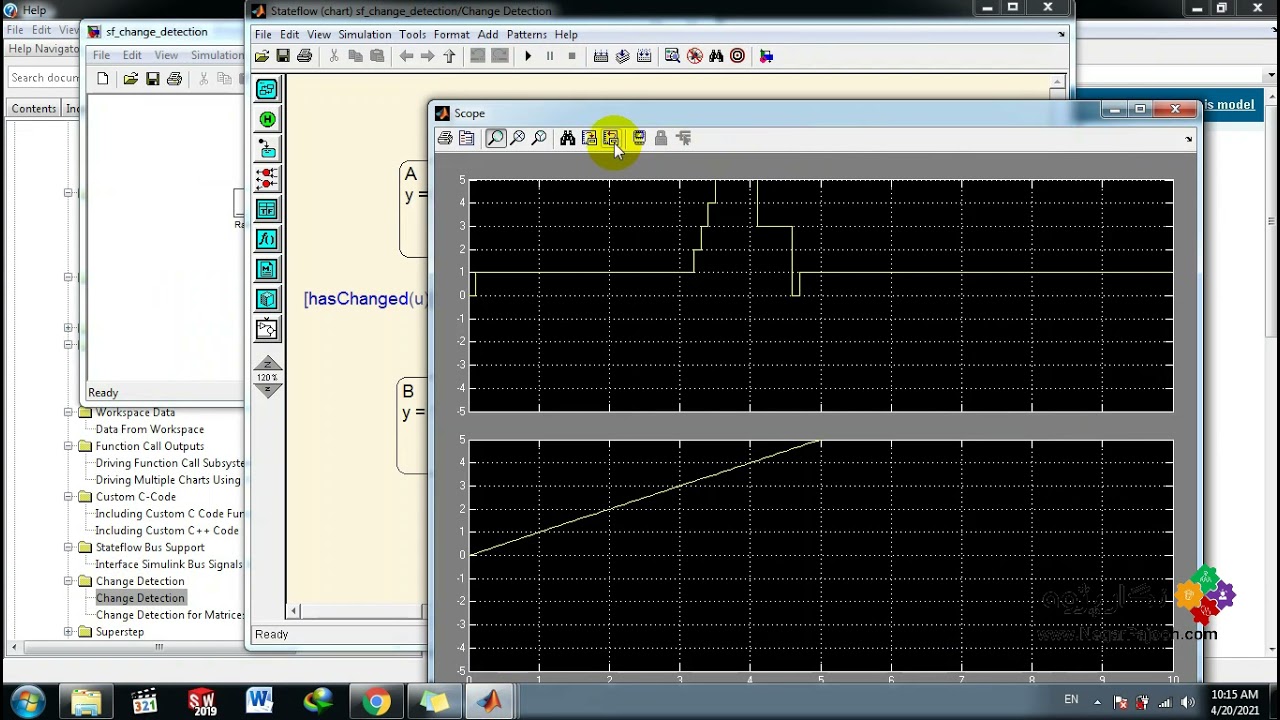Viewport: 1280px width, 720px height.
Task: Open Windows Start menu
Action: click(27, 701)
